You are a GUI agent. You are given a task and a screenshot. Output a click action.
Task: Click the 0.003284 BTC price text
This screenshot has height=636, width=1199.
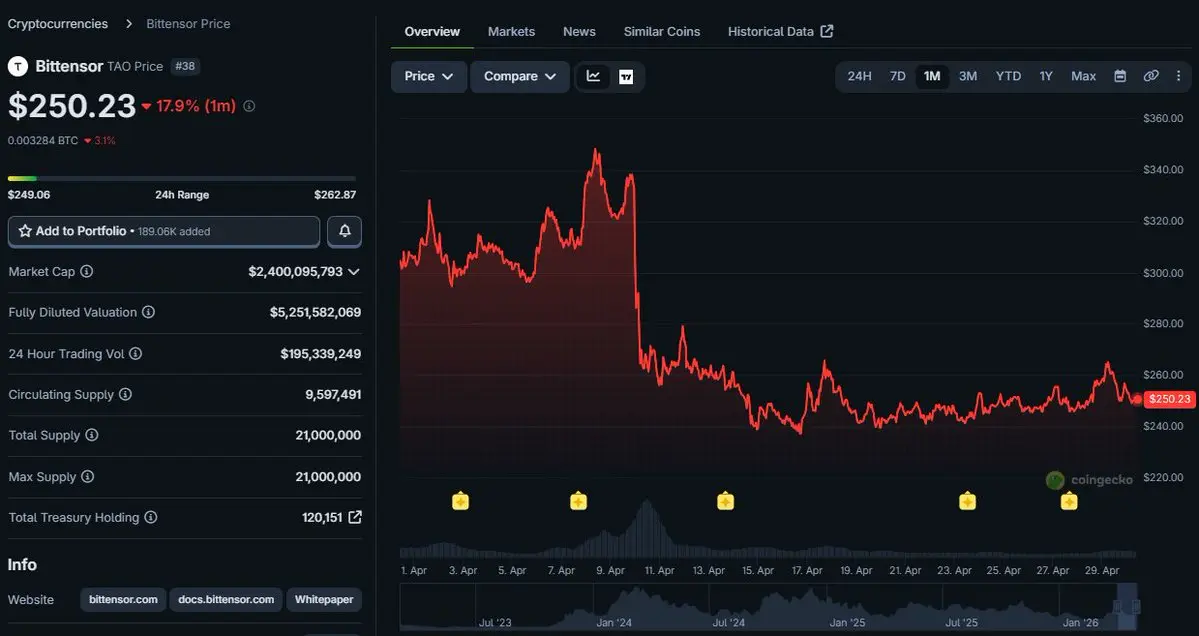point(43,141)
